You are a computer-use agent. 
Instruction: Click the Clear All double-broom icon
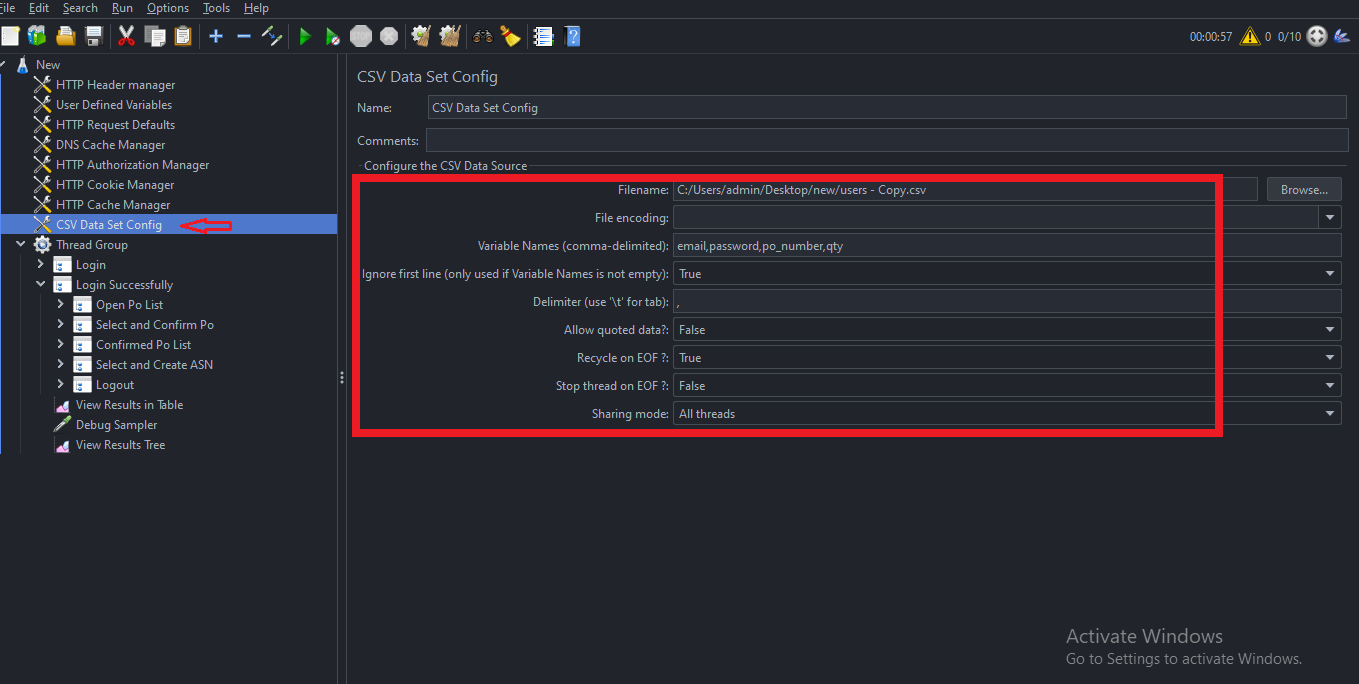coord(450,37)
